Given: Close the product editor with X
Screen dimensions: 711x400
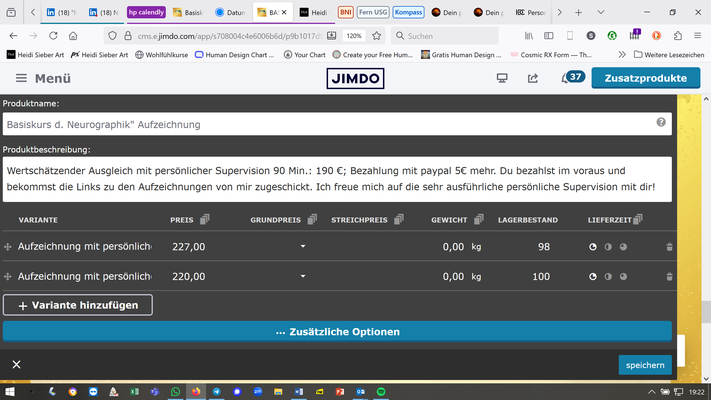Looking at the screenshot, I should pyautogui.click(x=16, y=364).
